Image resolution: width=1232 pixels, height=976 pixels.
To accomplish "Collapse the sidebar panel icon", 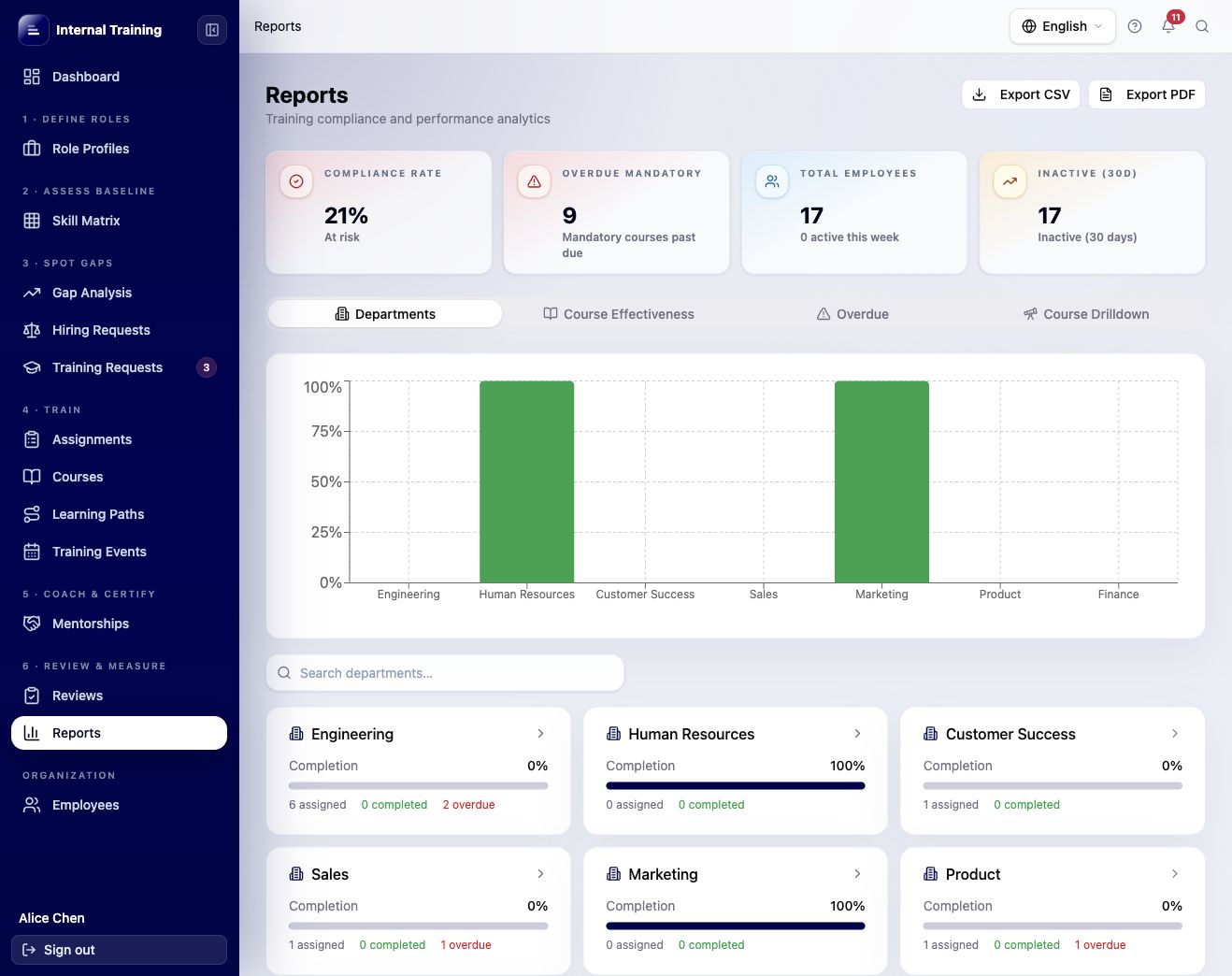I will pos(212,30).
